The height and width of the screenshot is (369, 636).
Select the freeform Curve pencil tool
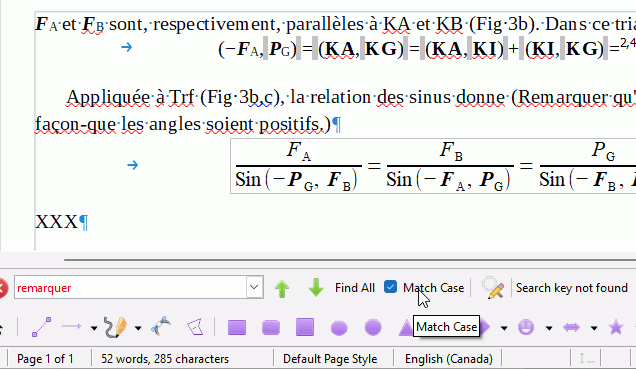point(115,327)
